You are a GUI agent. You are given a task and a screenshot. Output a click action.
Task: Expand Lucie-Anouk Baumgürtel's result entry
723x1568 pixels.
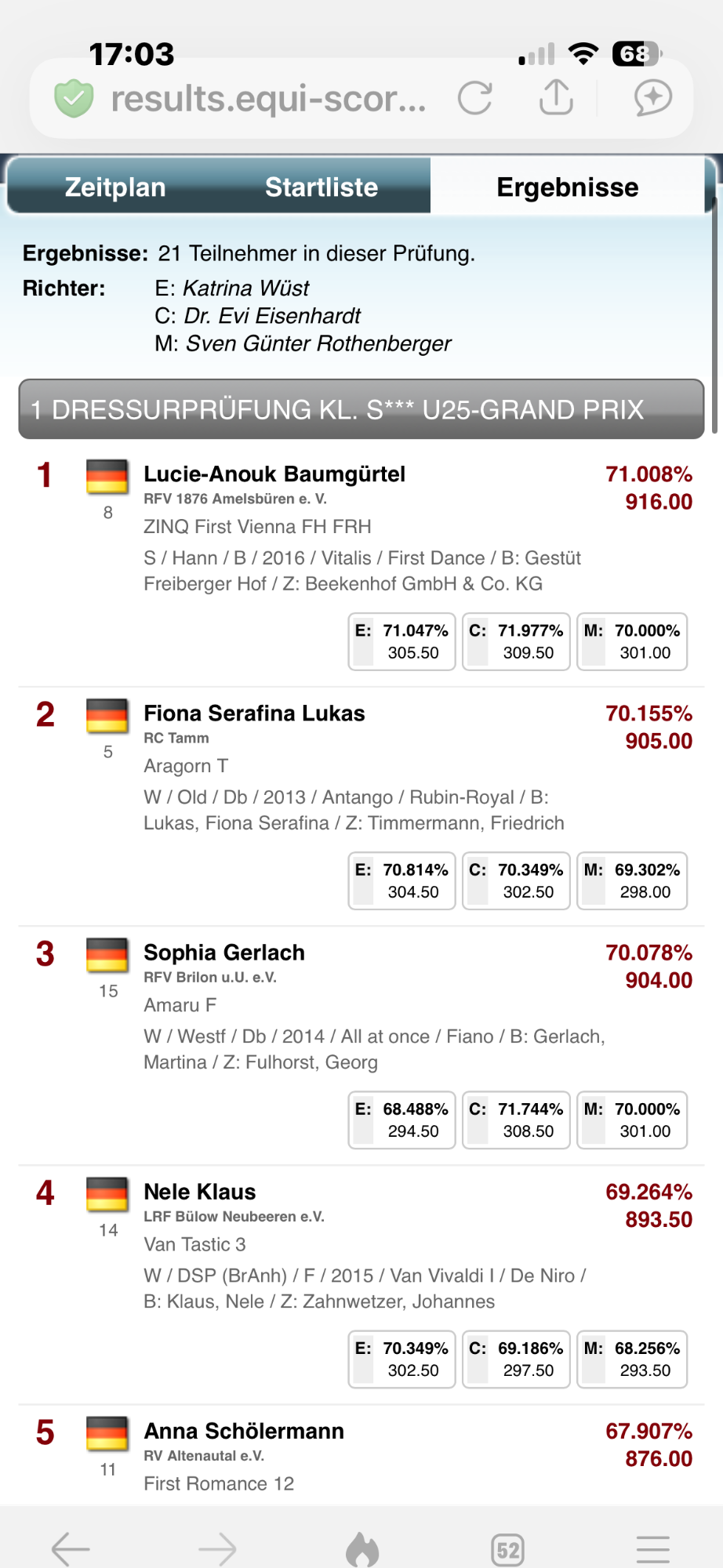(274, 474)
